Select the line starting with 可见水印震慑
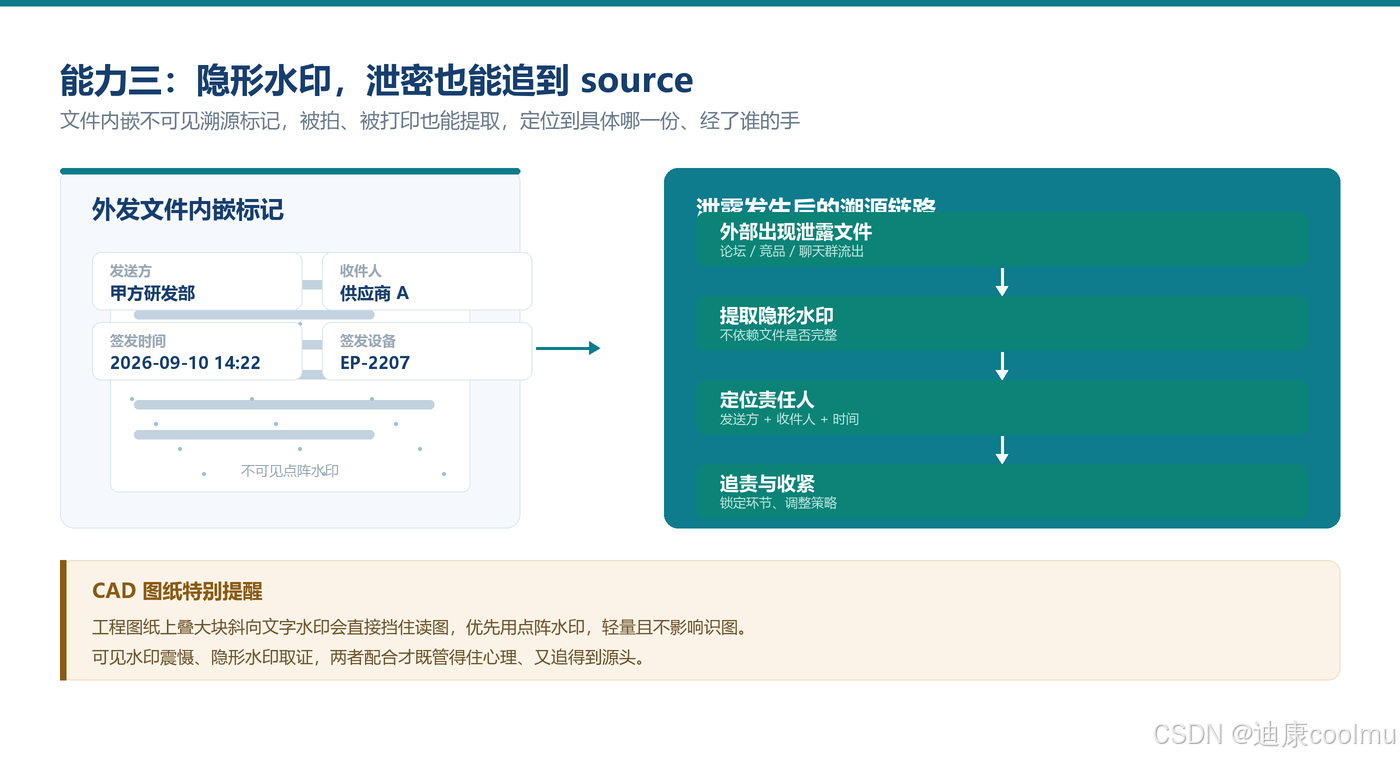The image size is (1400, 760). coord(369,658)
